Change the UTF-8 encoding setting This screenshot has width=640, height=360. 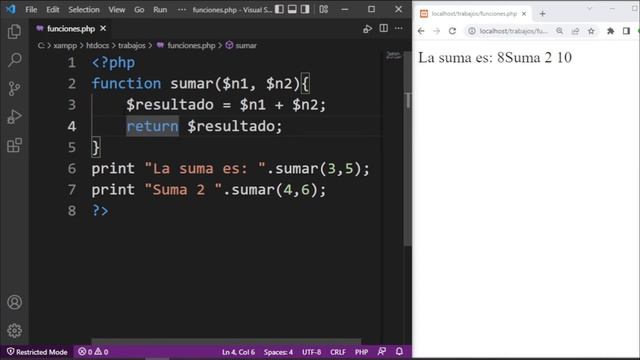click(311, 352)
